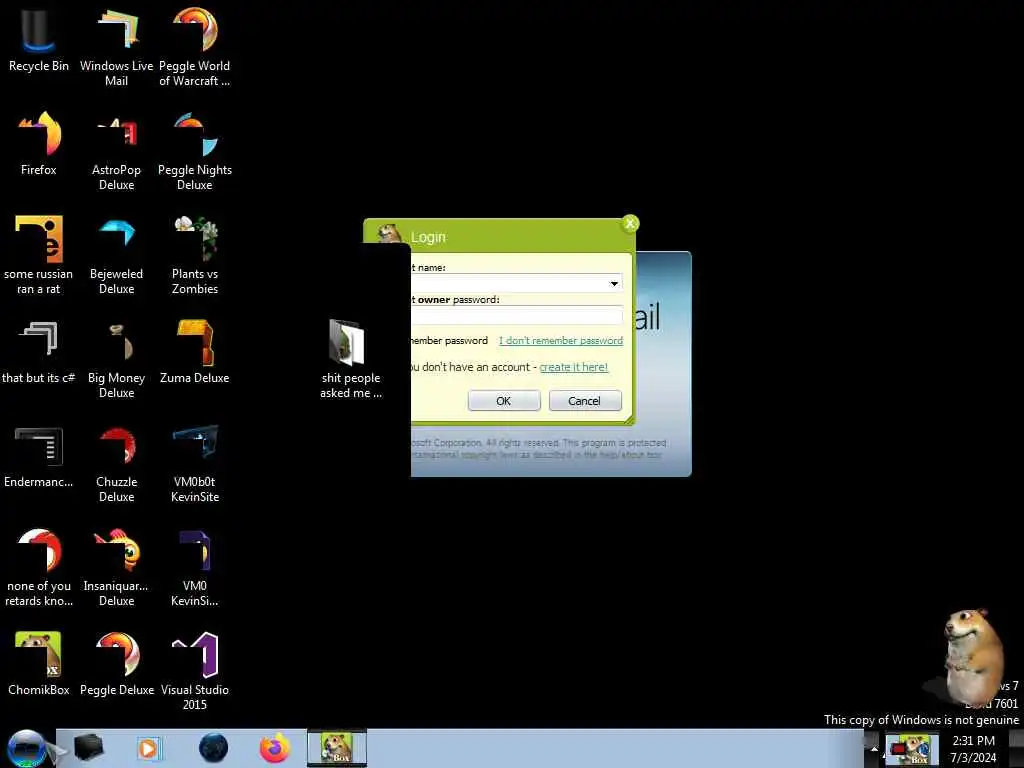Show hidden tray icons arrow
Screen dimensions: 1024x768
pos(874,748)
